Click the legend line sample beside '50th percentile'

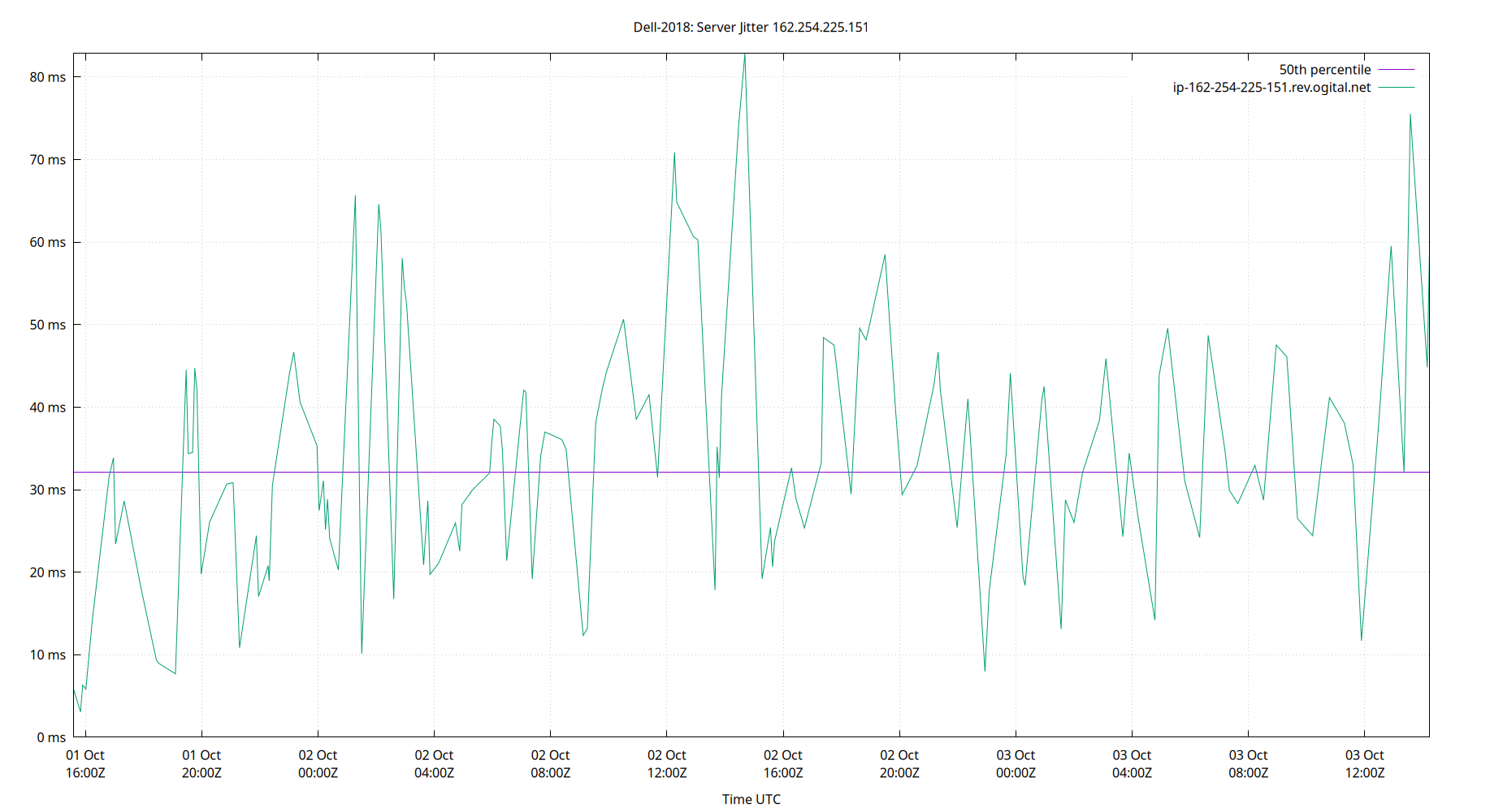[1397, 70]
